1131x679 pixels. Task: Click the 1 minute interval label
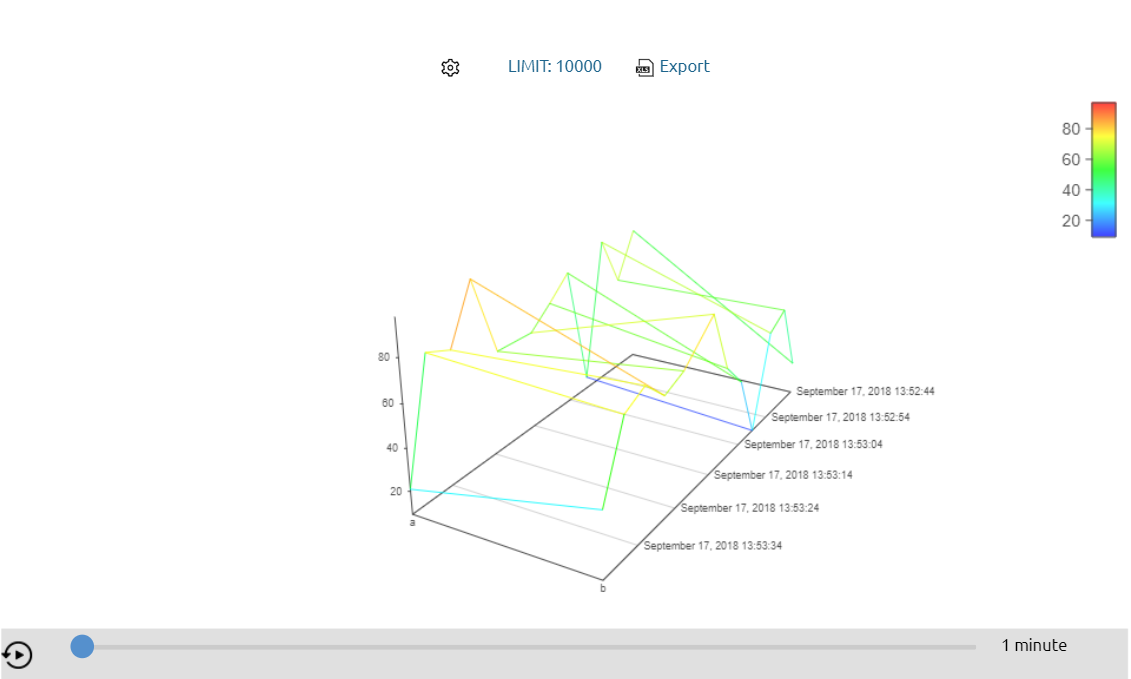(1034, 646)
